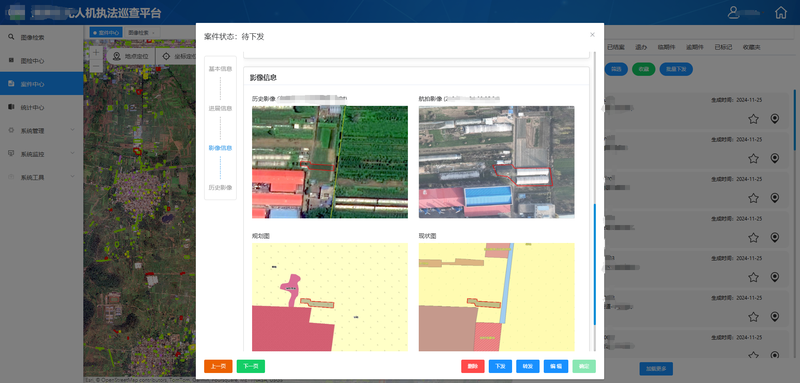Click the dialog's vertical scrollbar
The height and width of the screenshot is (383, 800).
coord(593,265)
